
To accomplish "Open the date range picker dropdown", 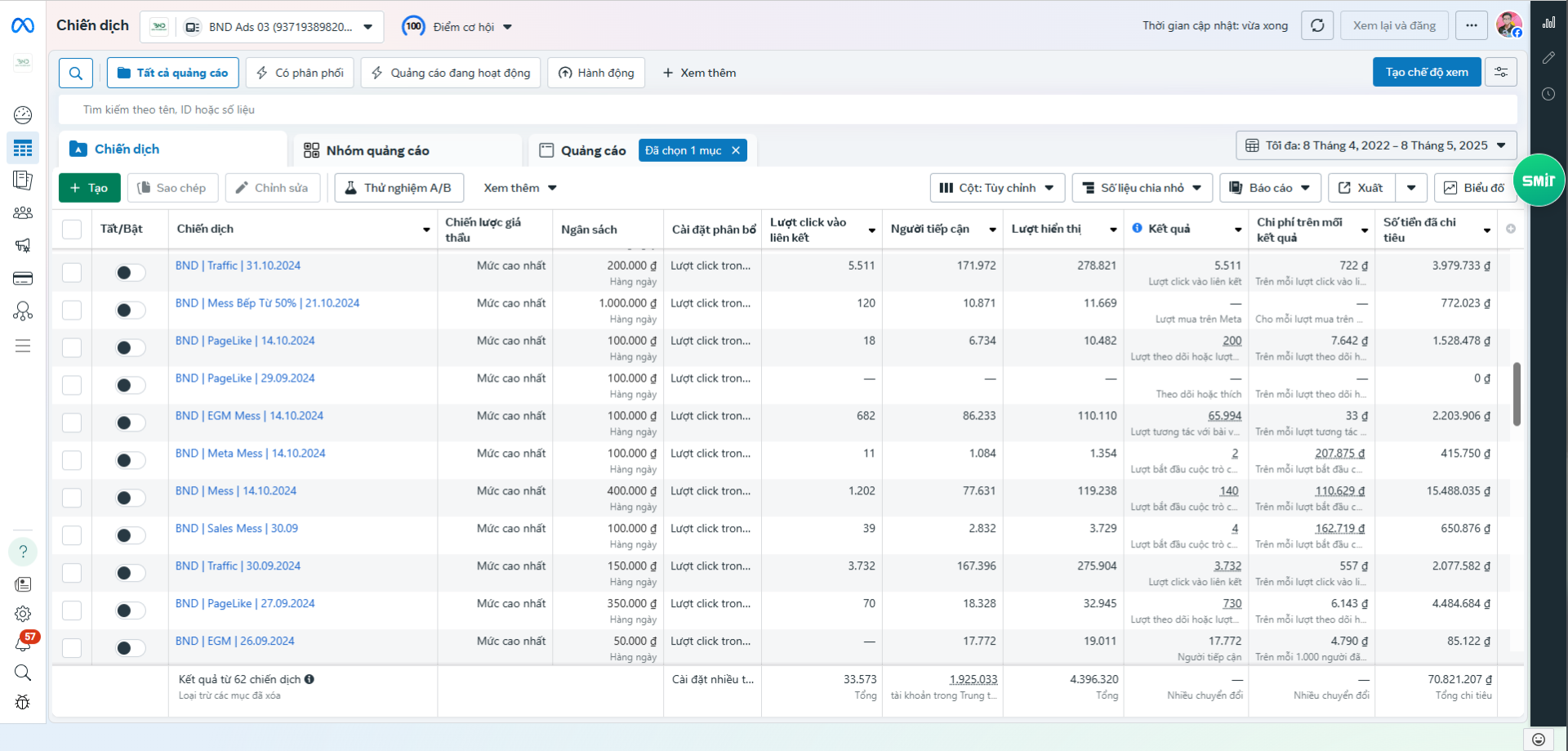I will [1376, 145].
